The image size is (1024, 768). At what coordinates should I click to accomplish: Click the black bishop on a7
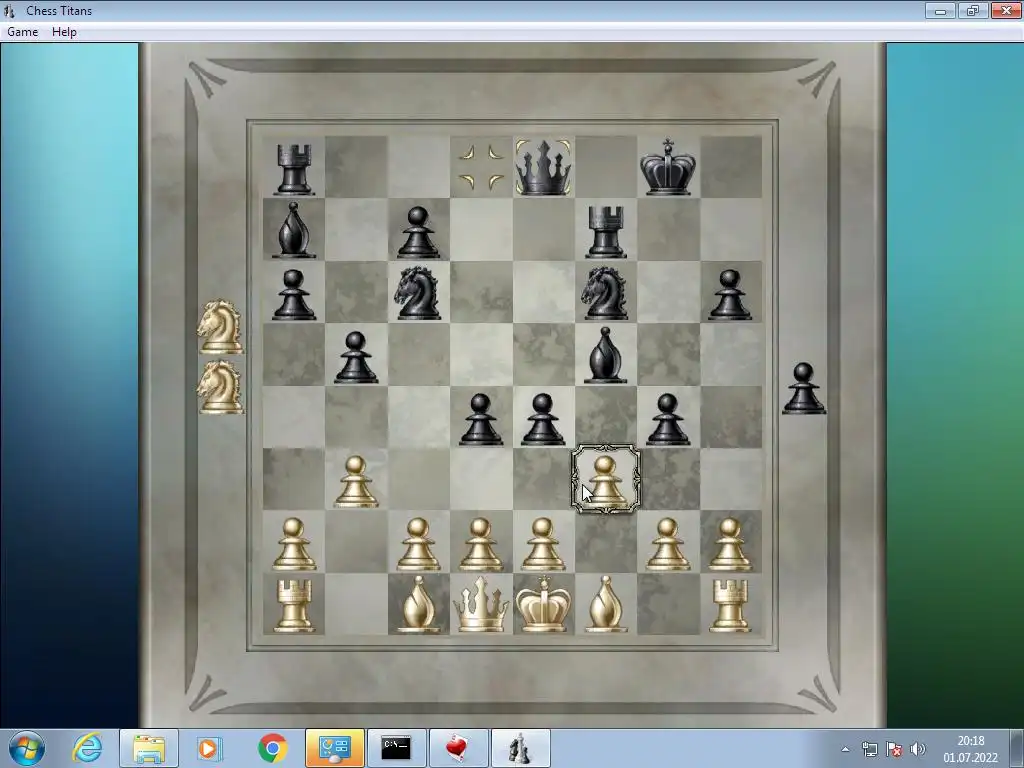coord(294,230)
